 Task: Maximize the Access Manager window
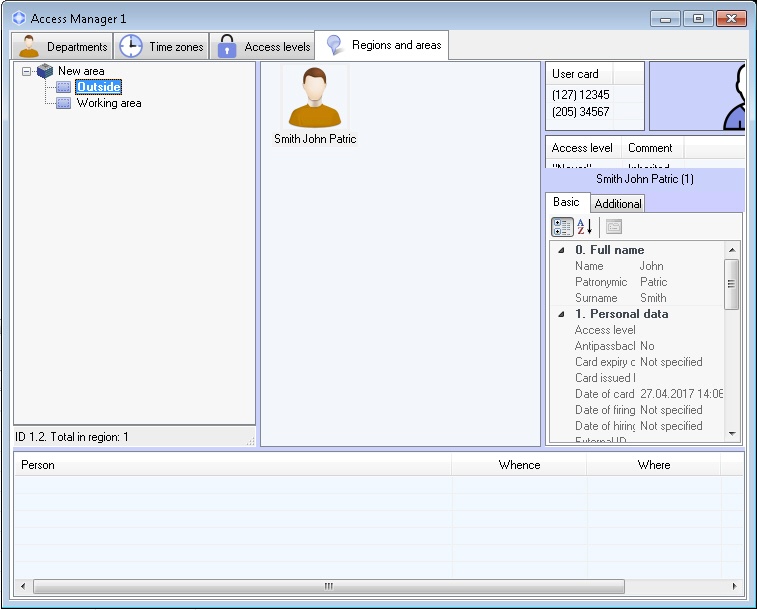(698, 19)
